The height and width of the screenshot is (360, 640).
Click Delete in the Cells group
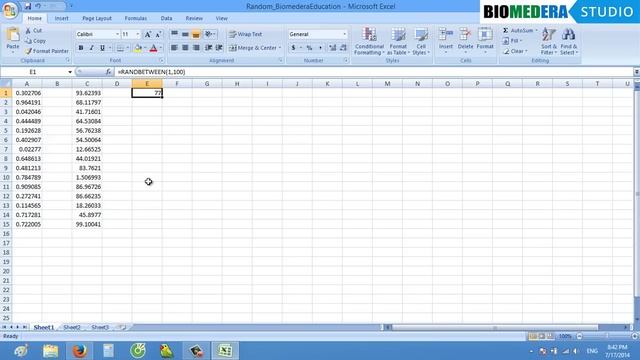(x=465, y=41)
